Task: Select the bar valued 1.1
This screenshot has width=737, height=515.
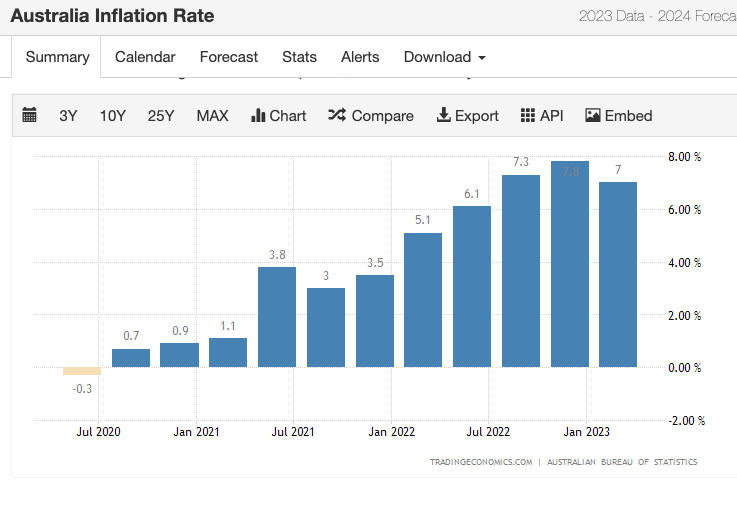Action: tap(228, 352)
